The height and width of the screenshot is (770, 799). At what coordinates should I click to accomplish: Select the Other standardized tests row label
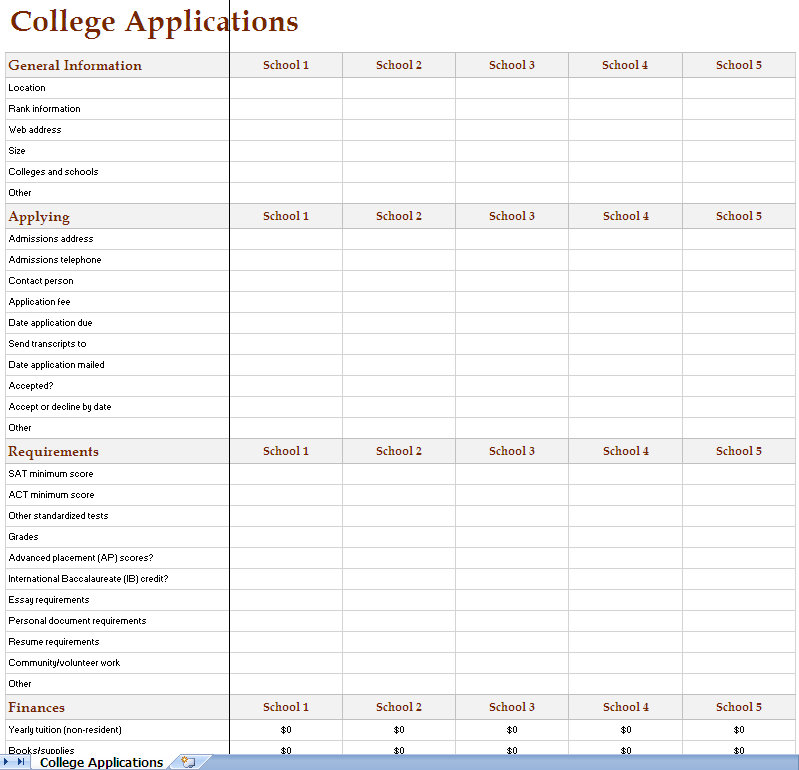click(58, 516)
